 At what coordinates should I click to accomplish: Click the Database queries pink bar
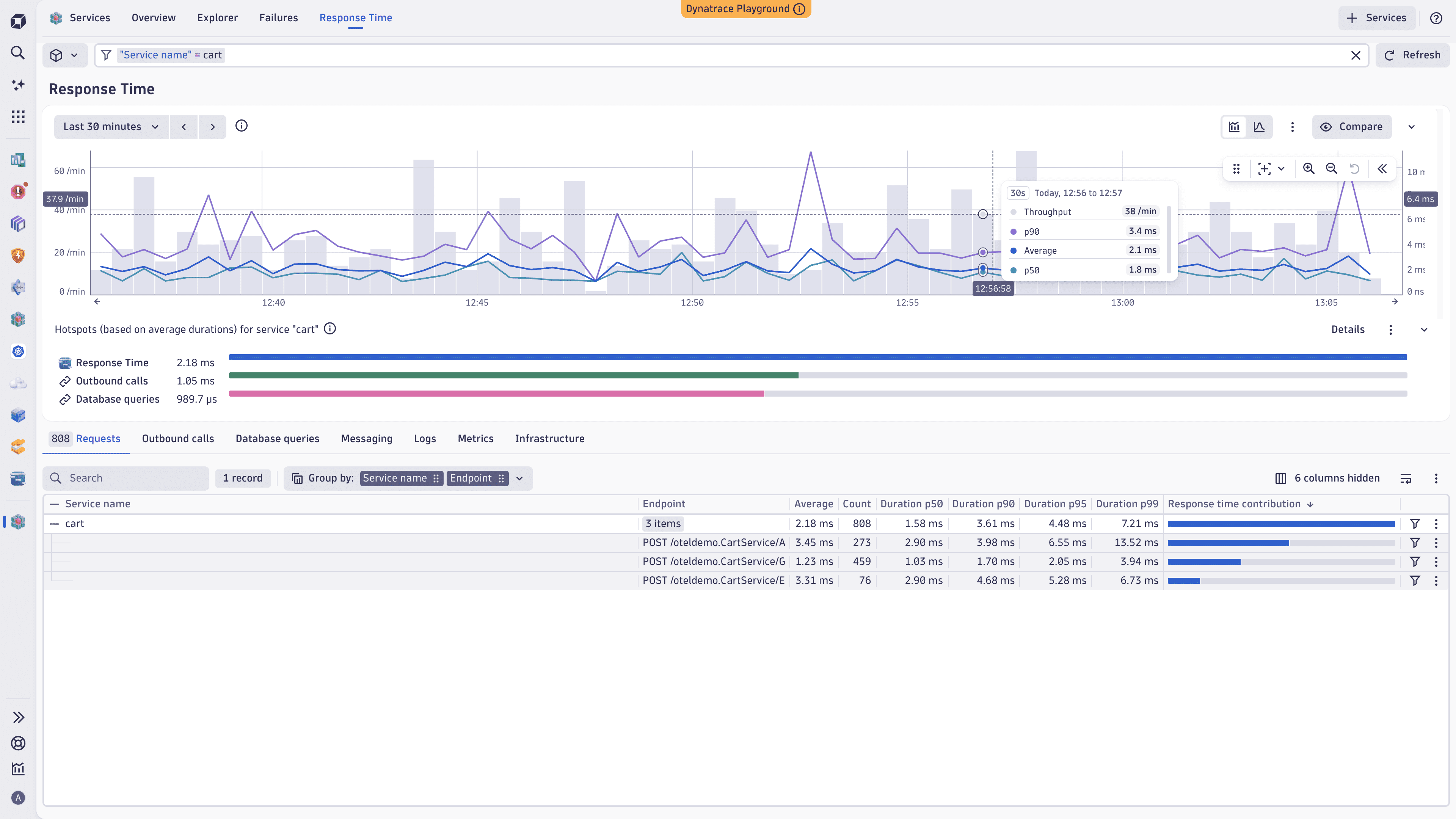point(496,394)
